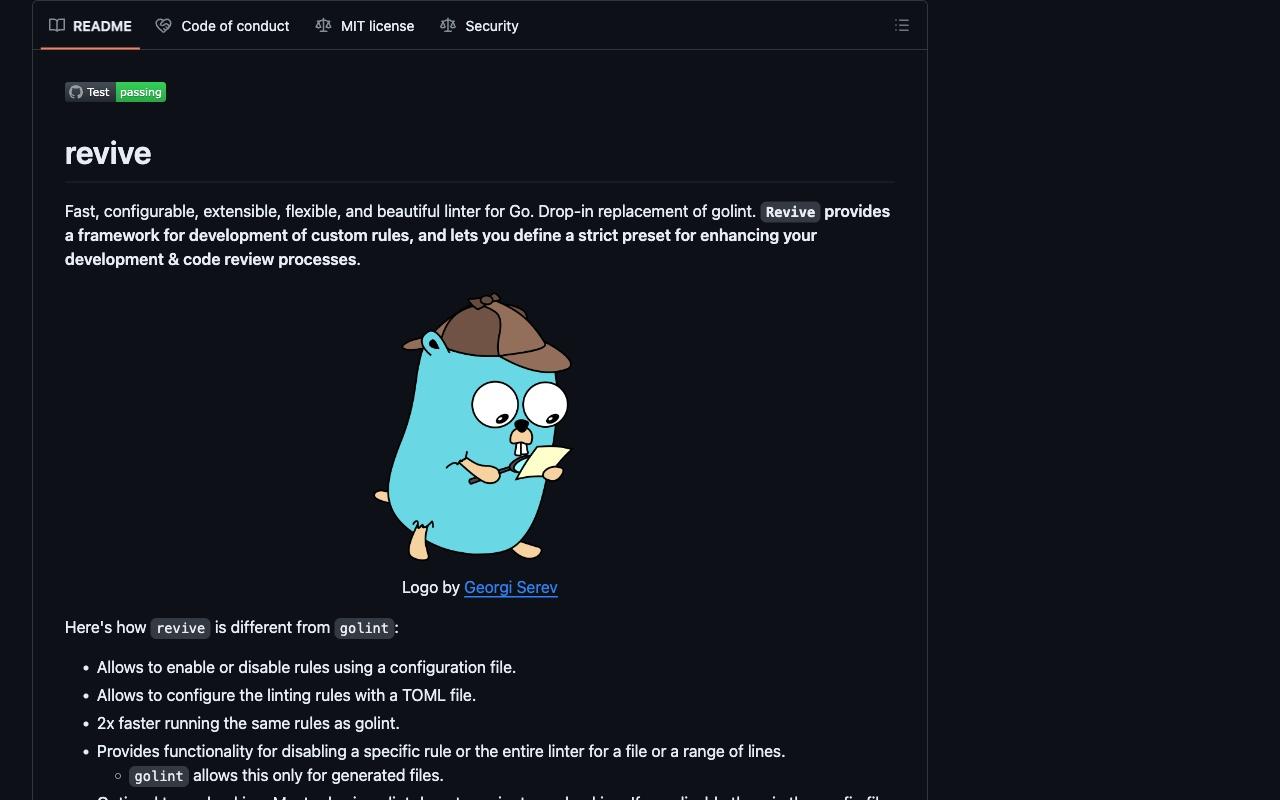Image resolution: width=1280 pixels, height=800 pixels.
Task: Click "2x faster running the same rules" bullet
Action: [248, 723]
